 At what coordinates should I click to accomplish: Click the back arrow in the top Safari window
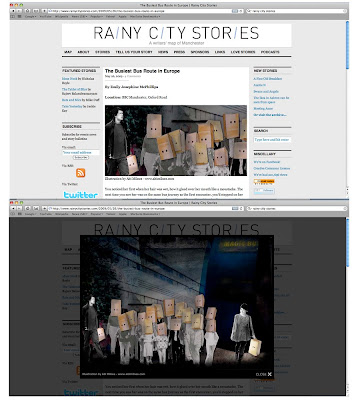point(14,11)
